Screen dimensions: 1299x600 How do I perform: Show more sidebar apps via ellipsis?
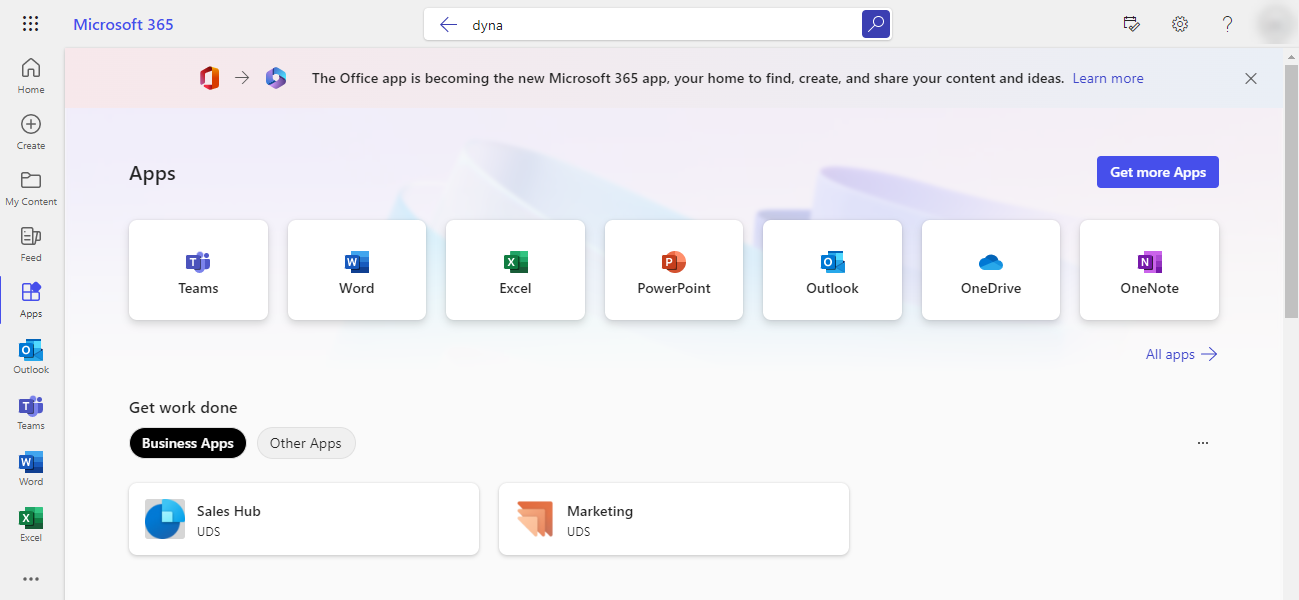[x=31, y=579]
